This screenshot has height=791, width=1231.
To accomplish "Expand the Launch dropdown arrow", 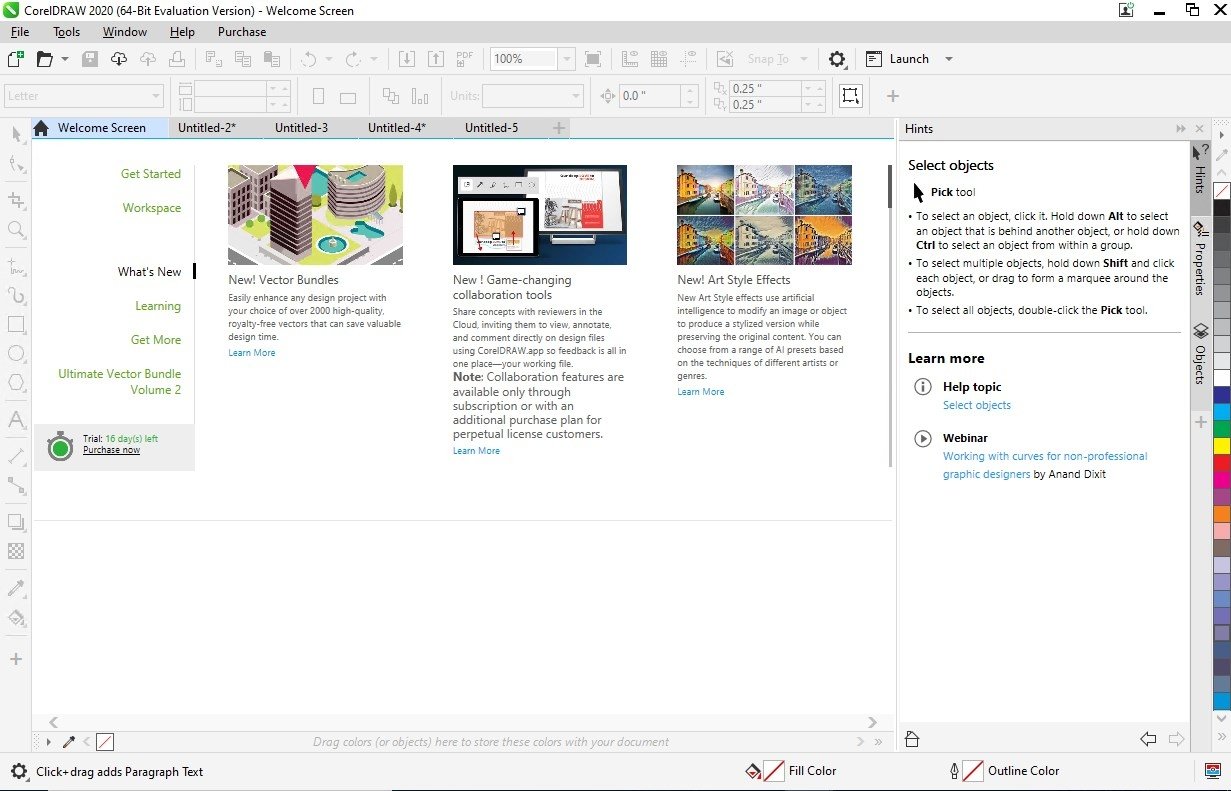I will pos(949,59).
